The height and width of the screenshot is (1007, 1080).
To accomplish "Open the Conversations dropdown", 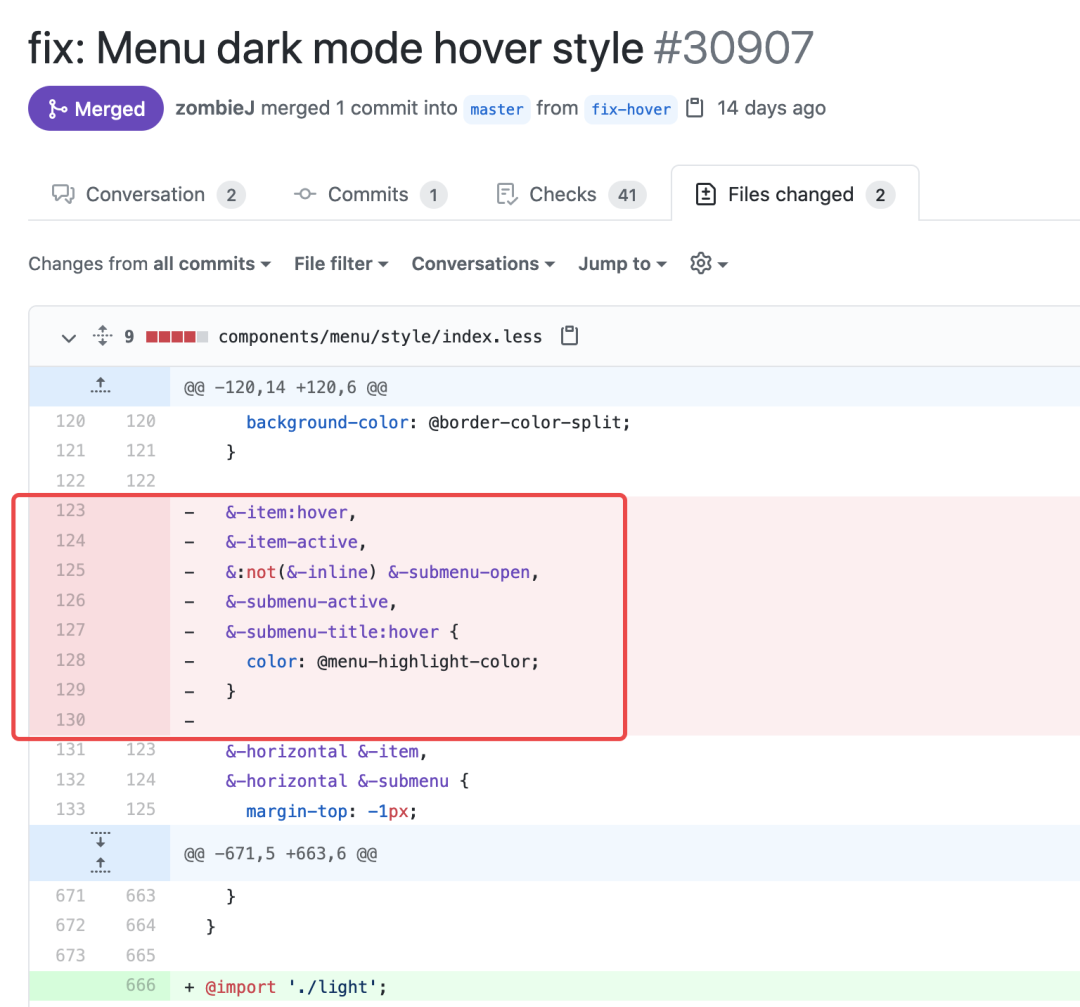I will point(482,264).
